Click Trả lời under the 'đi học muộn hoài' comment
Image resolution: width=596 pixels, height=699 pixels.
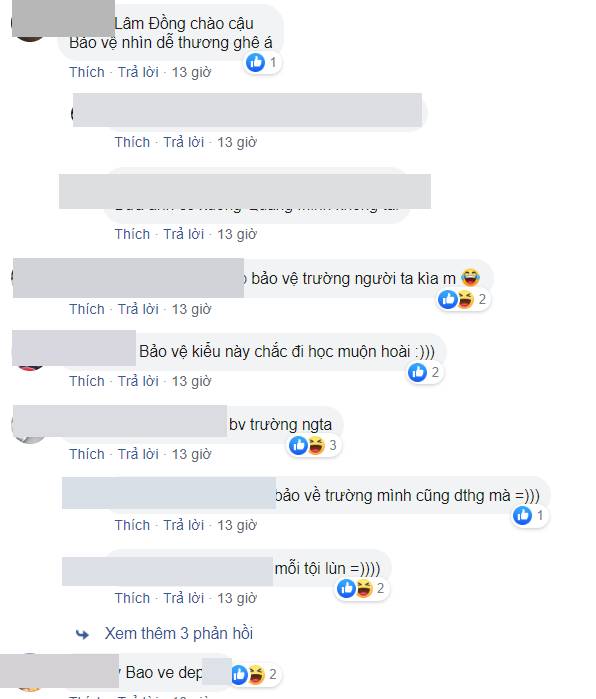click(x=138, y=382)
